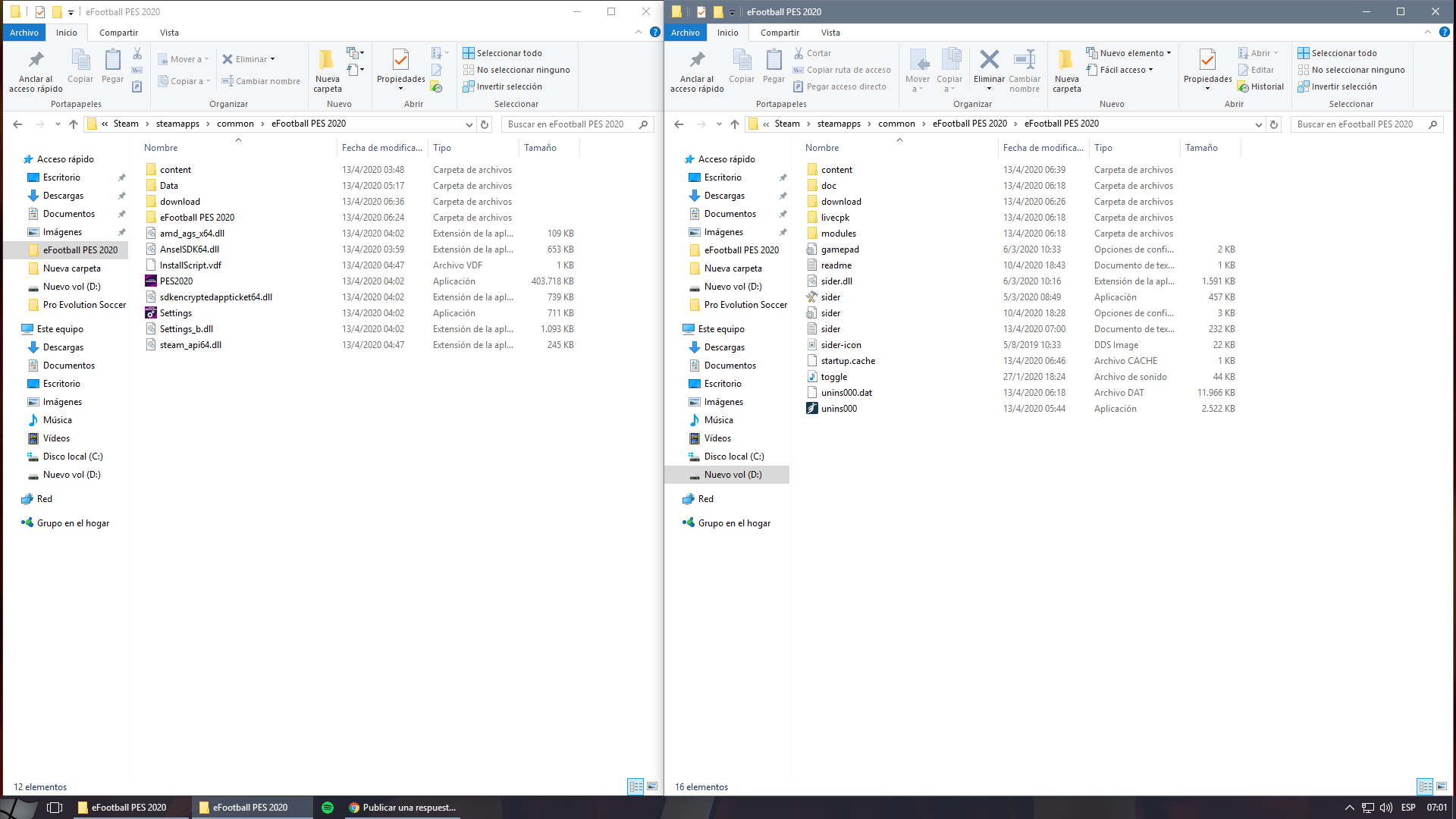Open Compartir tab in right window
This screenshot has width=1456, height=819.
pyautogui.click(x=780, y=33)
